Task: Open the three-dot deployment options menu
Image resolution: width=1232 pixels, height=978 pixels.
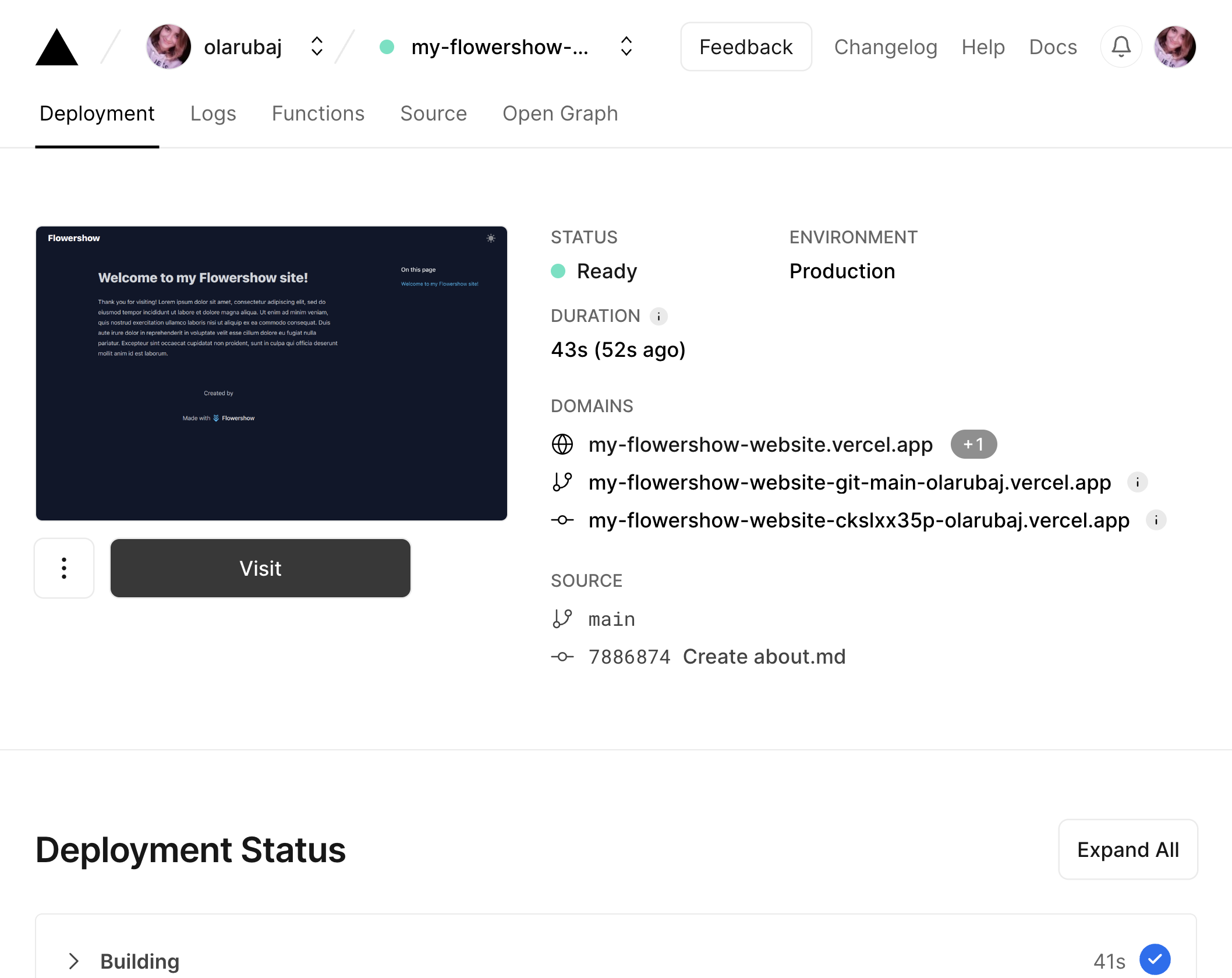Action: coord(64,568)
